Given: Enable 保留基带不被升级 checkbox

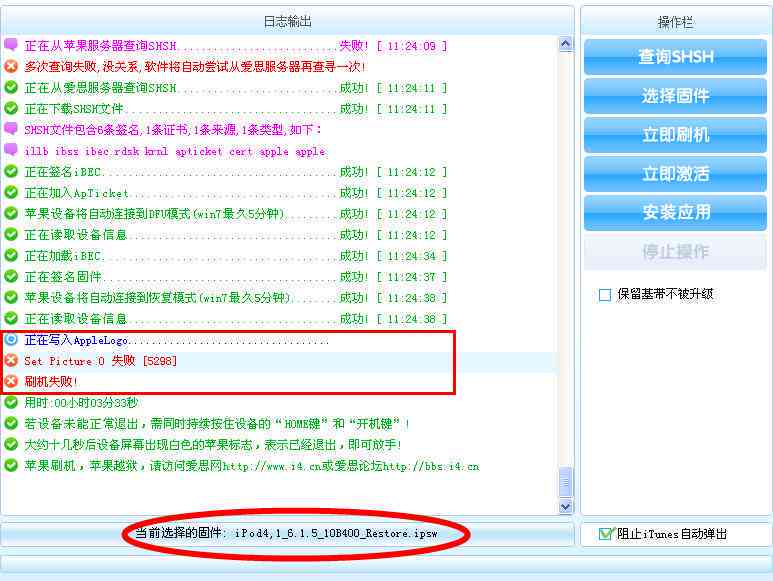Looking at the screenshot, I should click(x=604, y=295).
